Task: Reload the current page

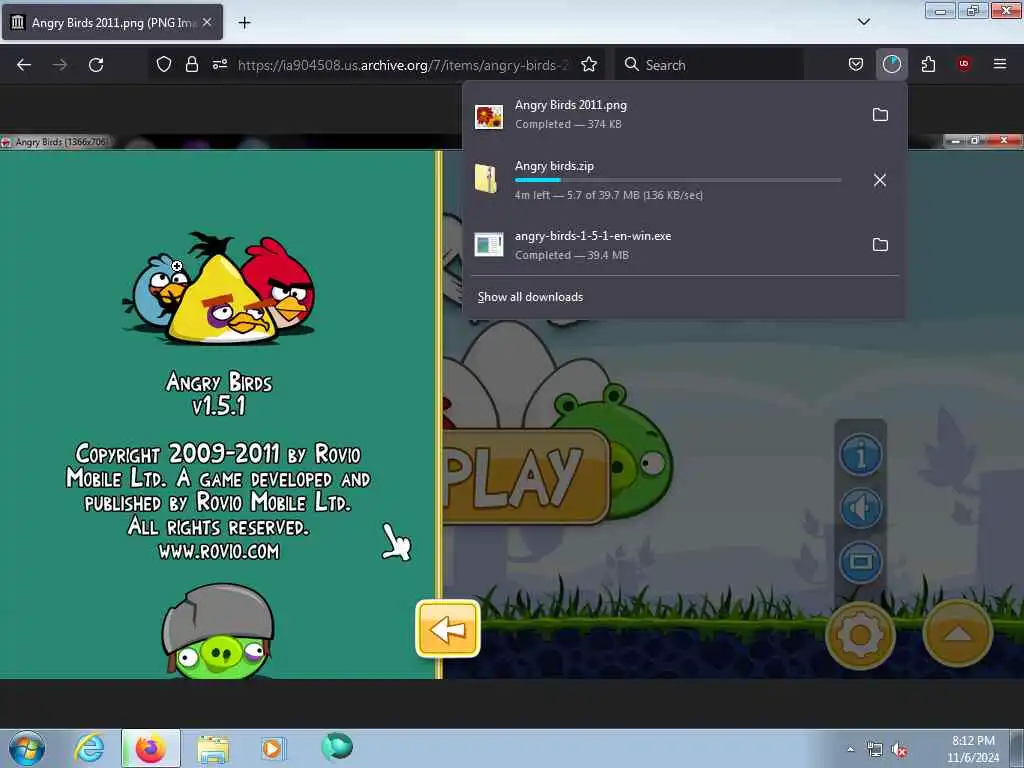Action: (x=96, y=65)
